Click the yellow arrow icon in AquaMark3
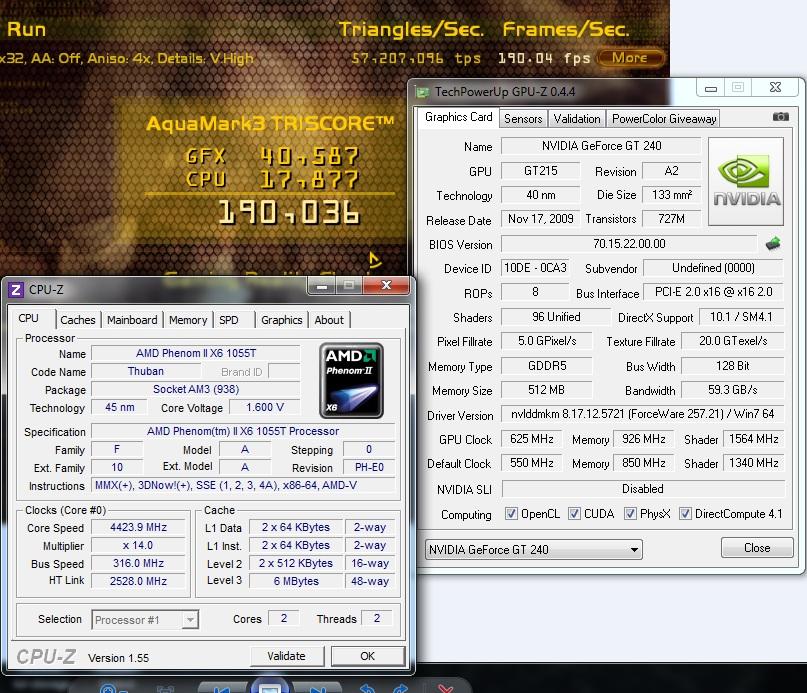Screen dimensions: 807x693 375,260
